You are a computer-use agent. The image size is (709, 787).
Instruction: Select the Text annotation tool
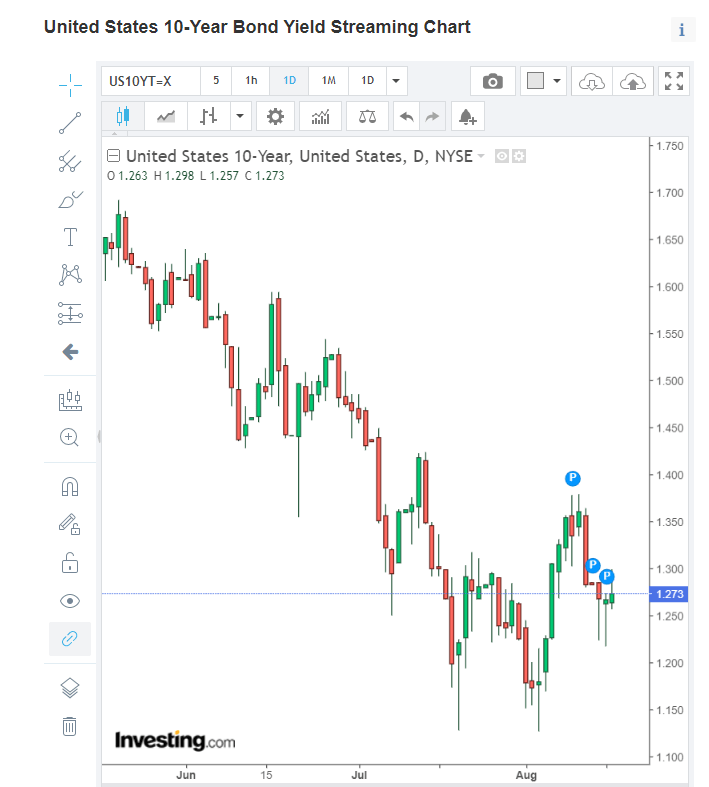(x=70, y=237)
